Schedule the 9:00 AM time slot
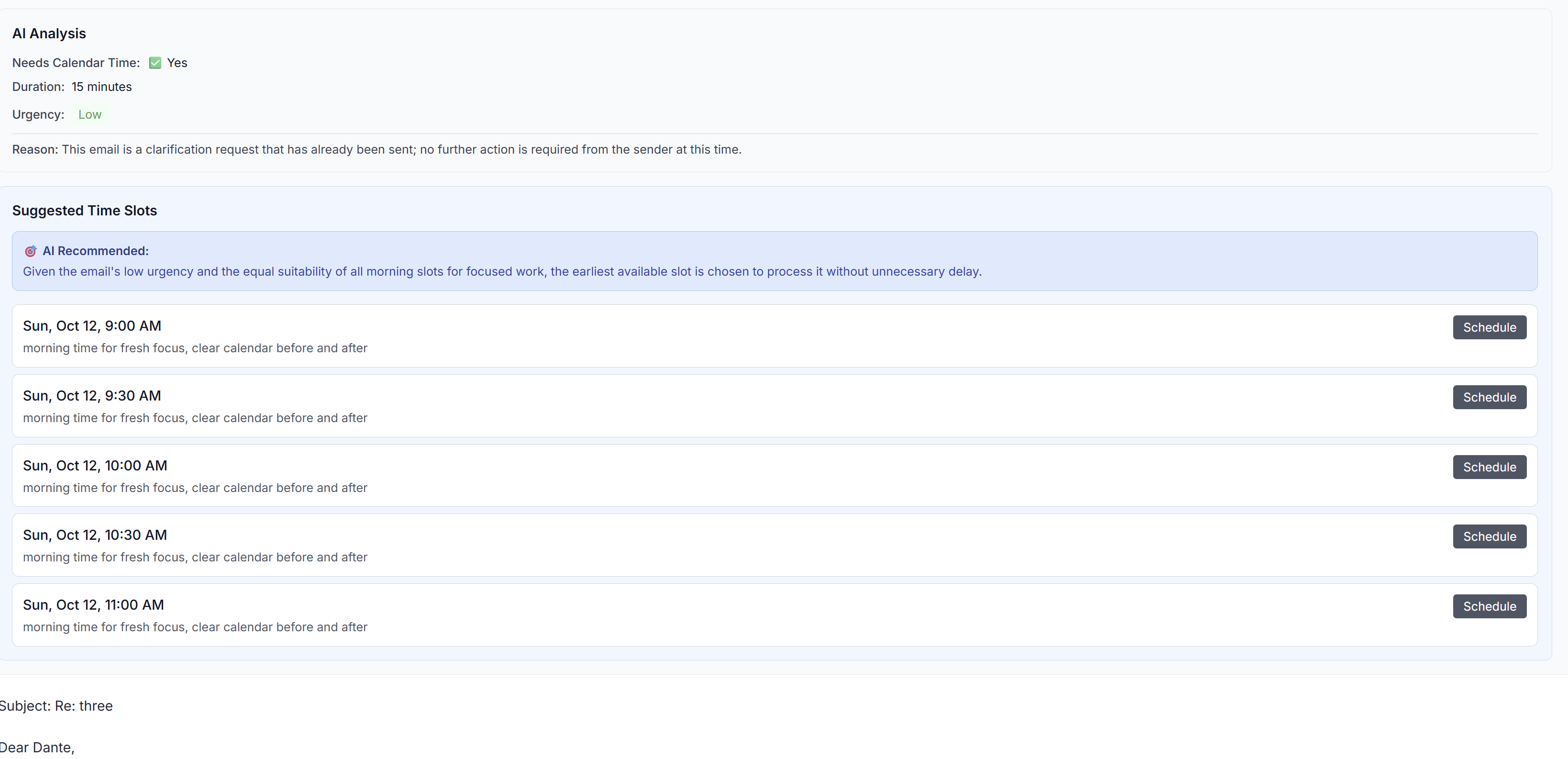Viewport: 1568px width, 759px height. click(1489, 328)
